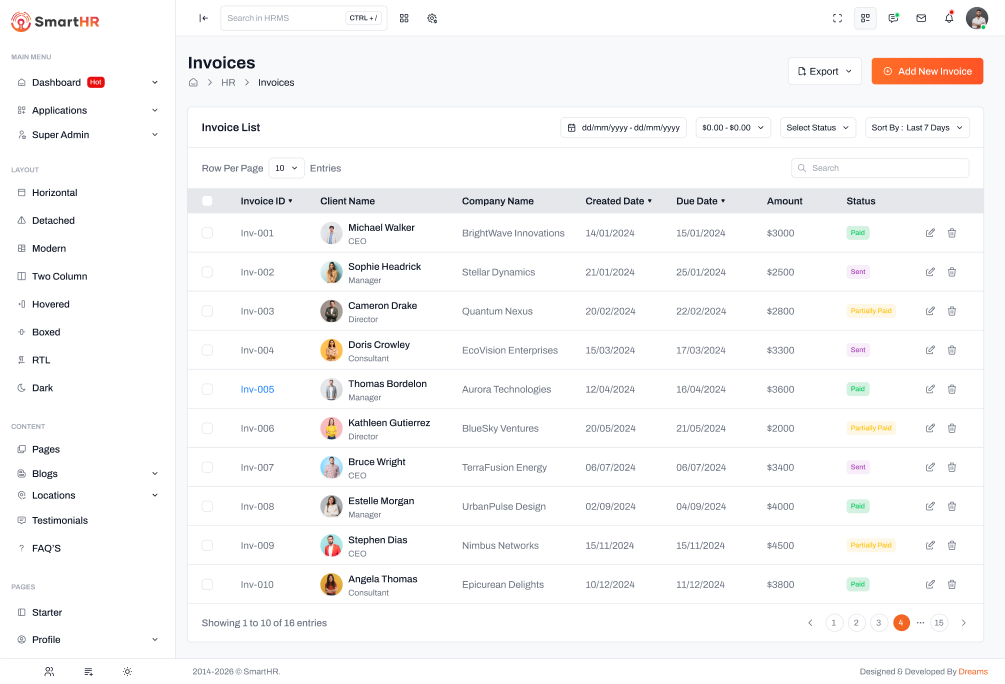Click the Add New Invoice button

pos(927,71)
